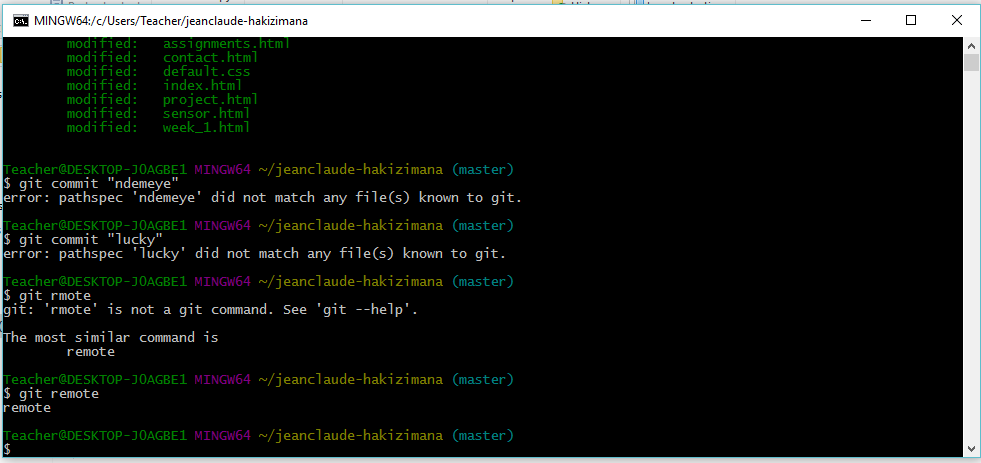Image resolution: width=981 pixels, height=463 pixels.
Task: Click "The most similar command is" line
Action: click(111, 337)
